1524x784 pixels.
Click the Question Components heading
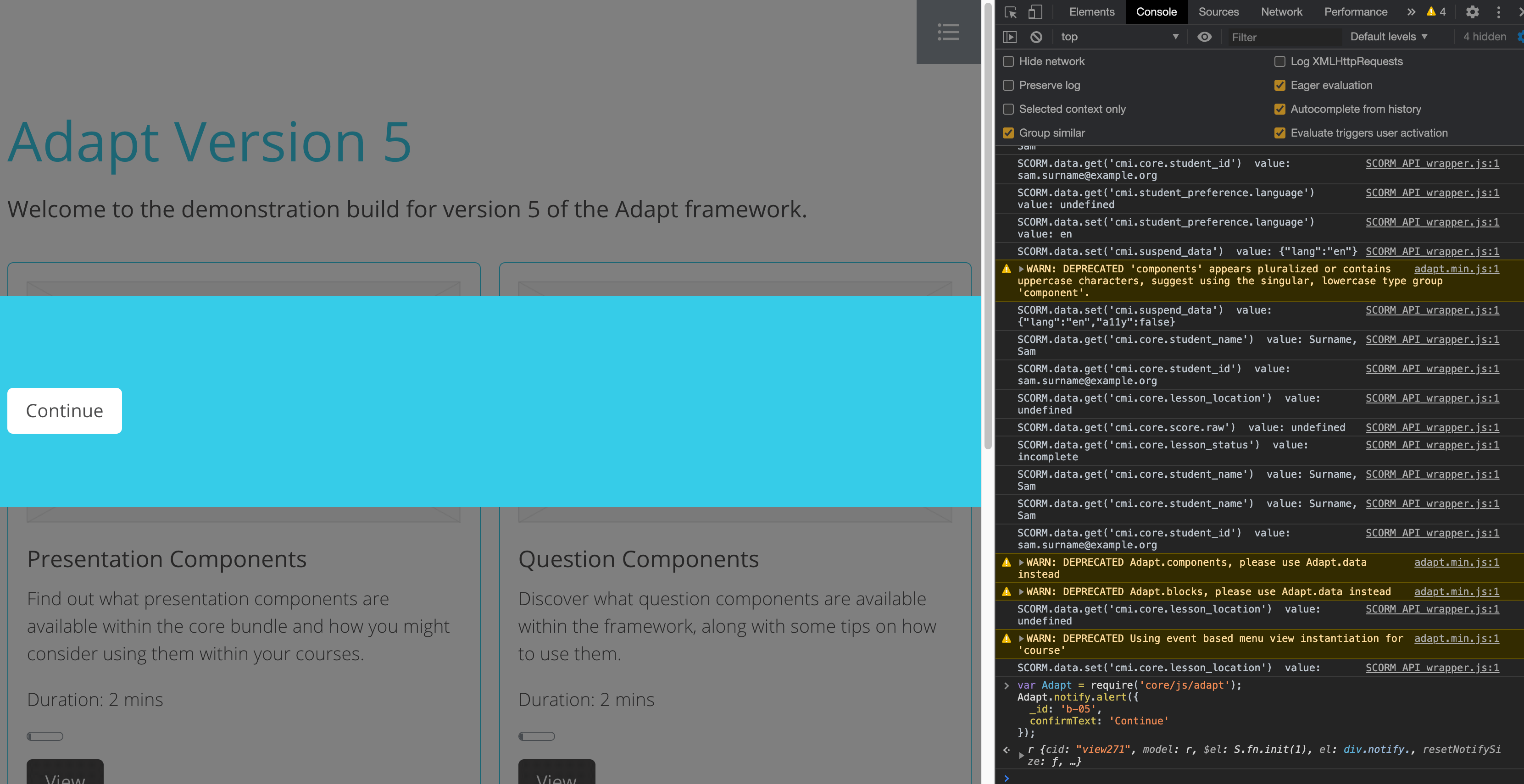click(638, 559)
